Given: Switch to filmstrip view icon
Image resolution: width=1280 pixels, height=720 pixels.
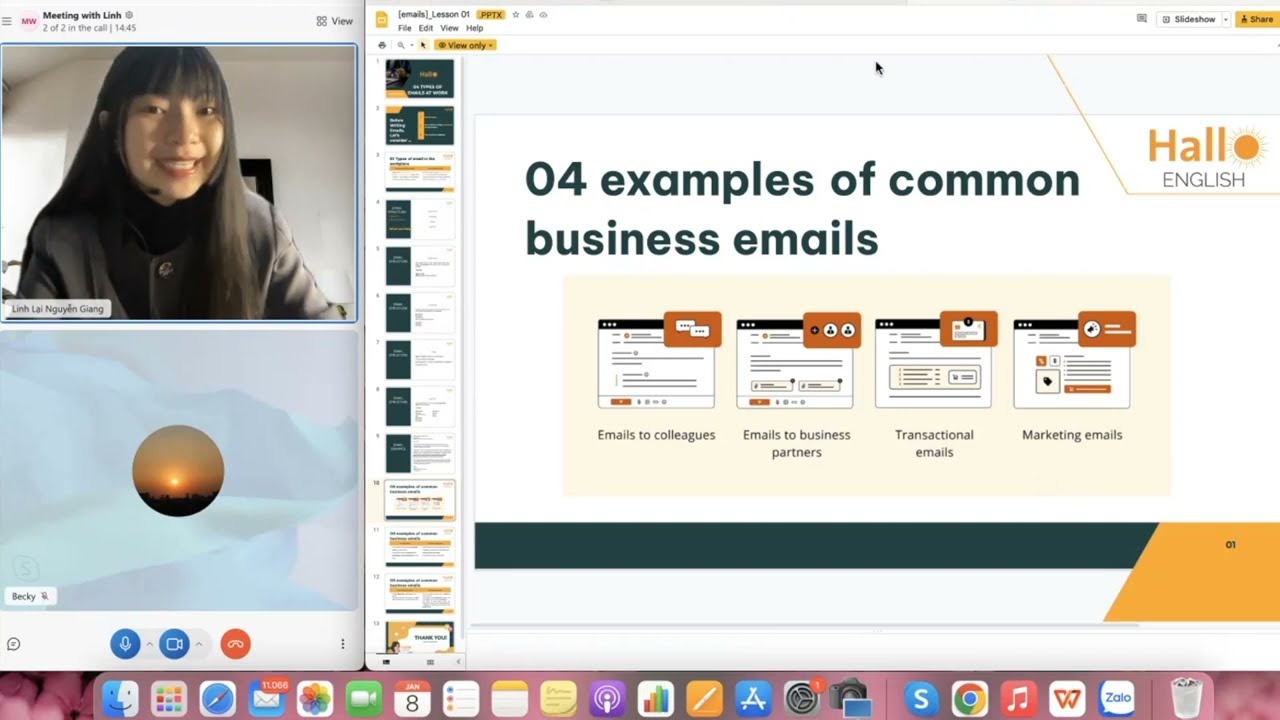Looking at the screenshot, I should click(386, 662).
